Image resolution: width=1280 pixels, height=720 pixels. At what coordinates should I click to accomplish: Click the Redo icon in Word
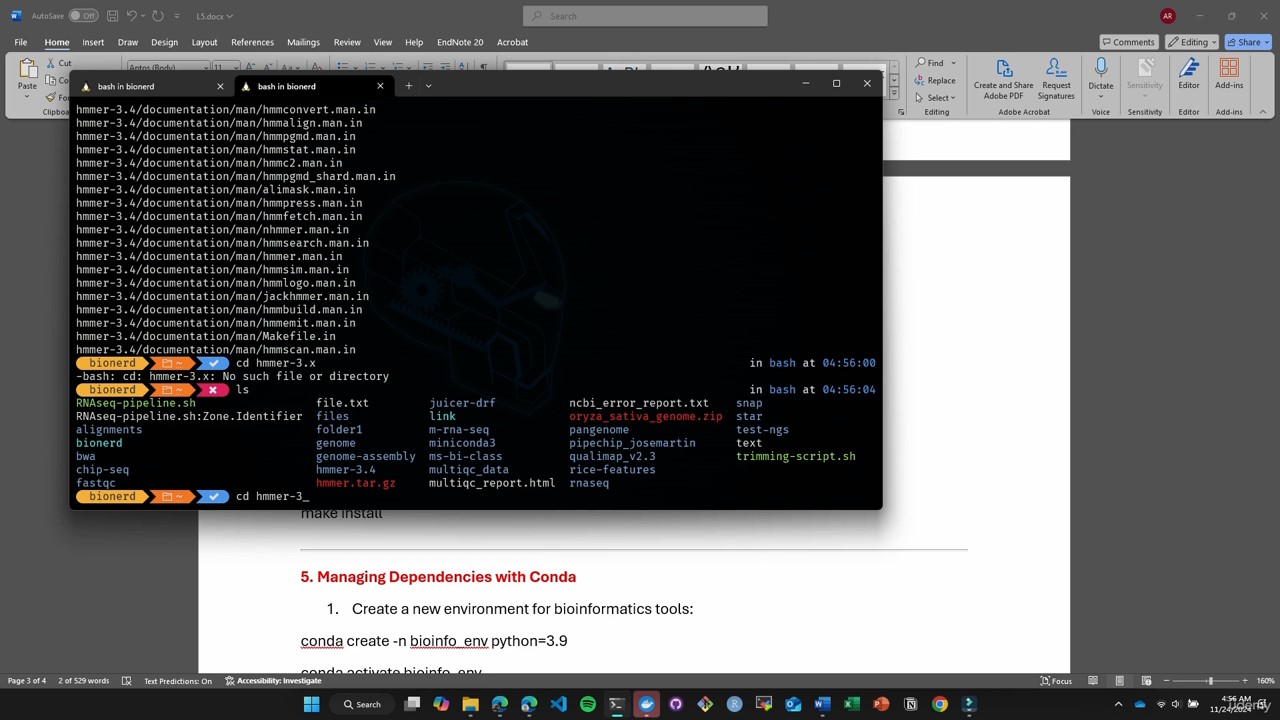pyautogui.click(x=159, y=16)
